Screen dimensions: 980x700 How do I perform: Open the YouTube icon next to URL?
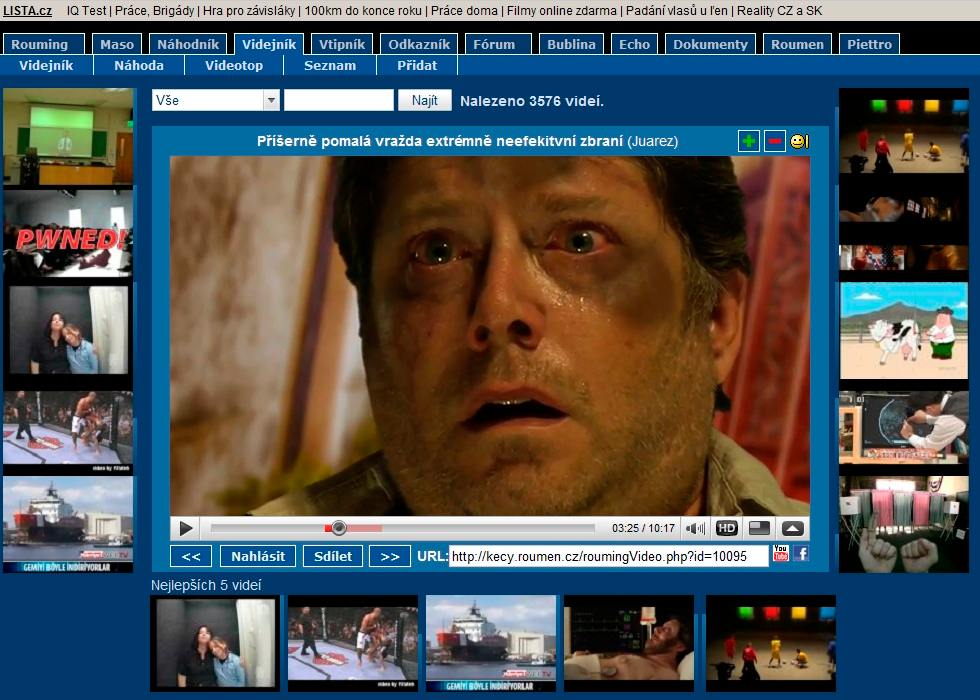point(781,552)
